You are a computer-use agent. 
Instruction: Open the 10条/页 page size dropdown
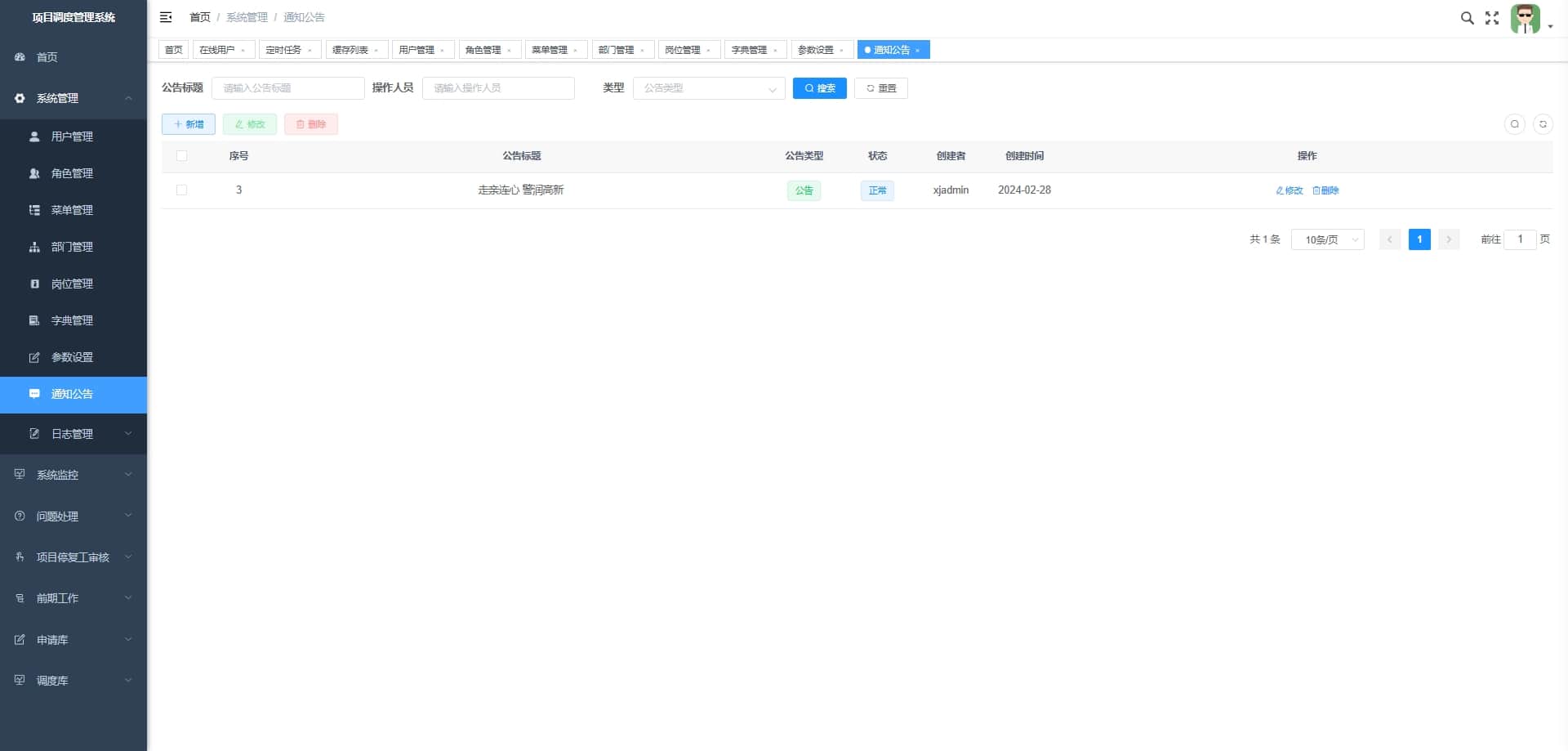[1327, 239]
